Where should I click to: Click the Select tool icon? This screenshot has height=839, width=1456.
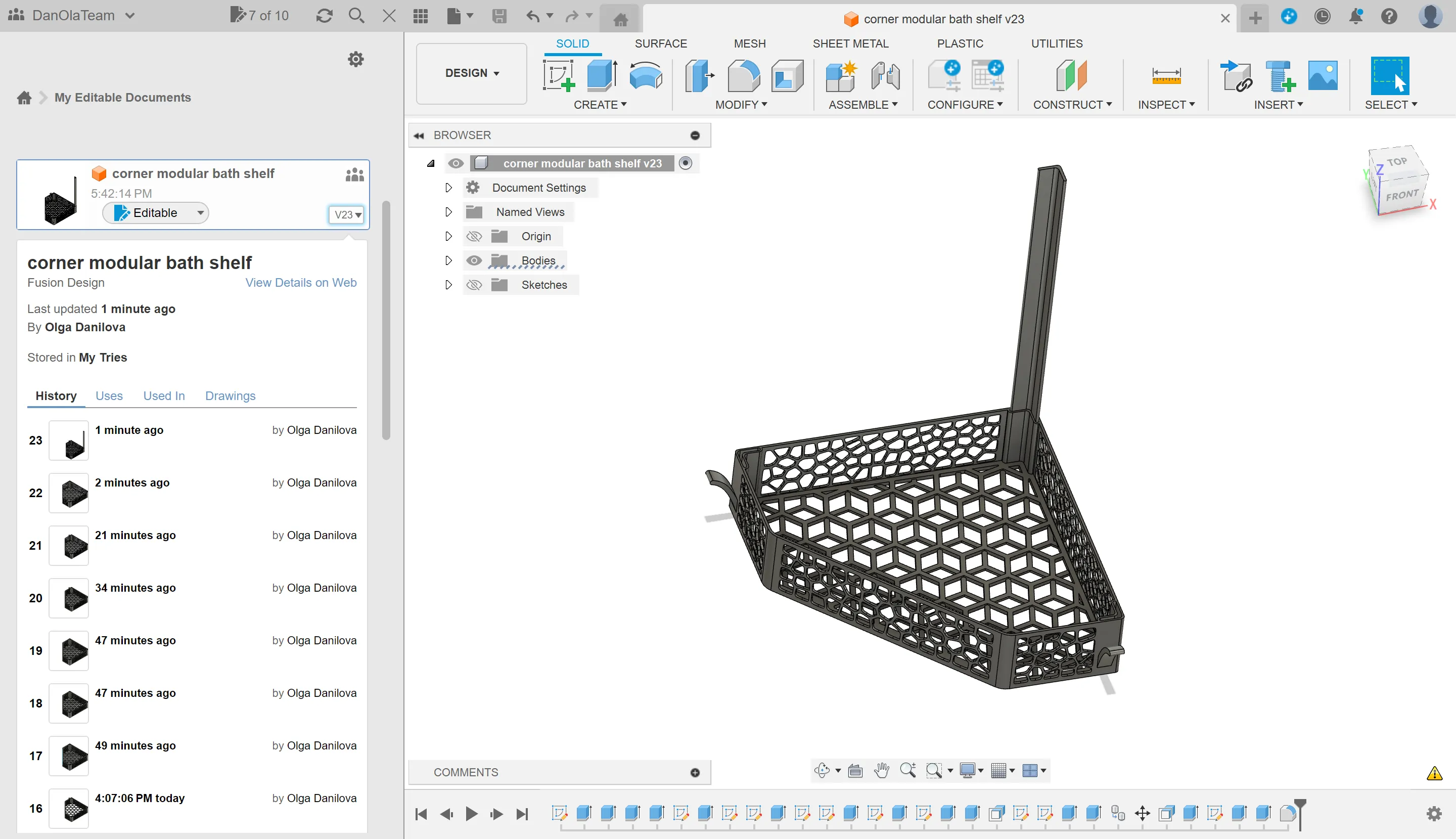pos(1389,75)
